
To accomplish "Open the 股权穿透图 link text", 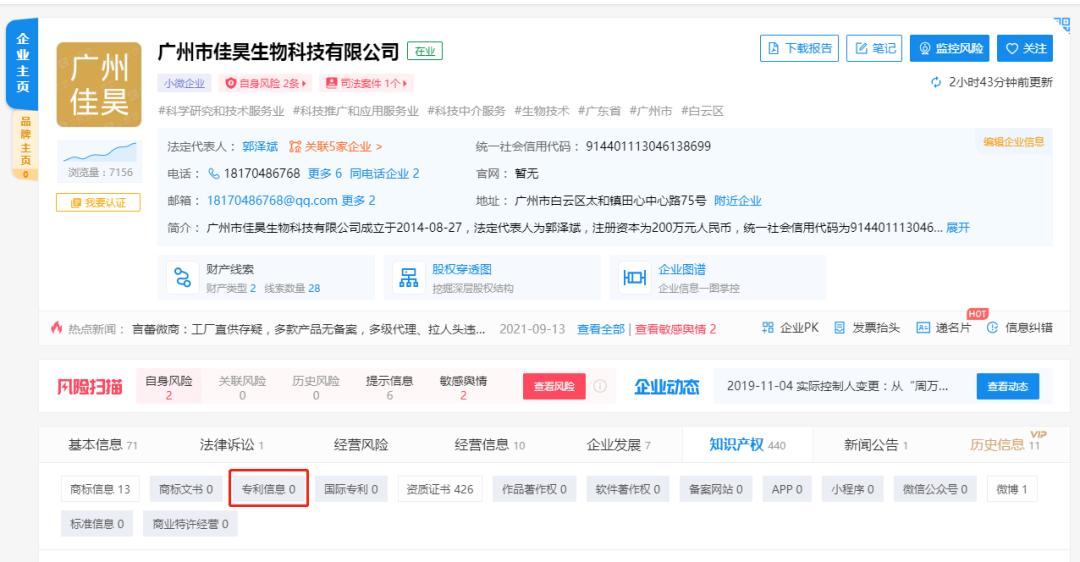I will coord(461,269).
